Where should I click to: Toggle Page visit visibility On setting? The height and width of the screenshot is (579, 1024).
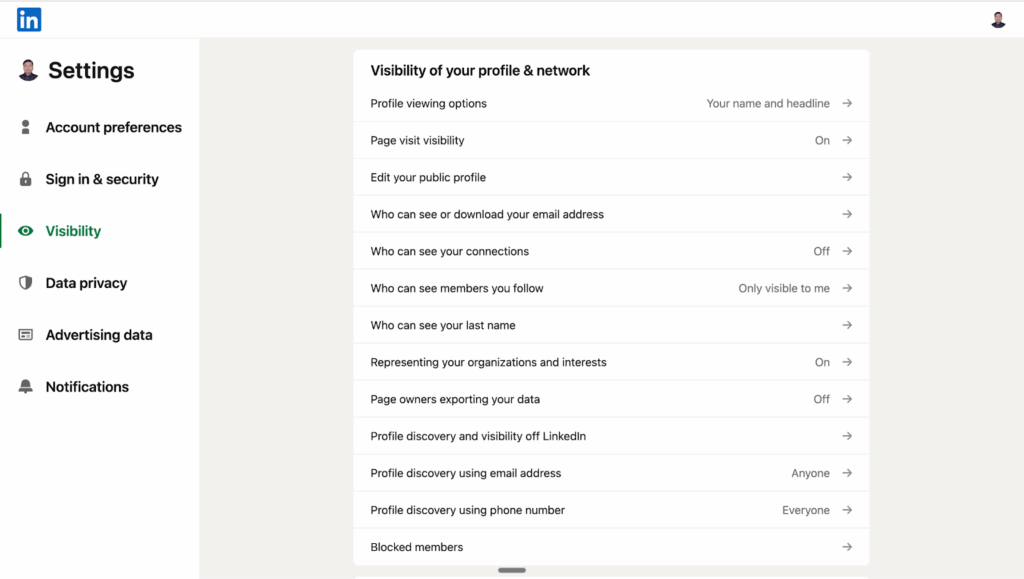[822, 141]
